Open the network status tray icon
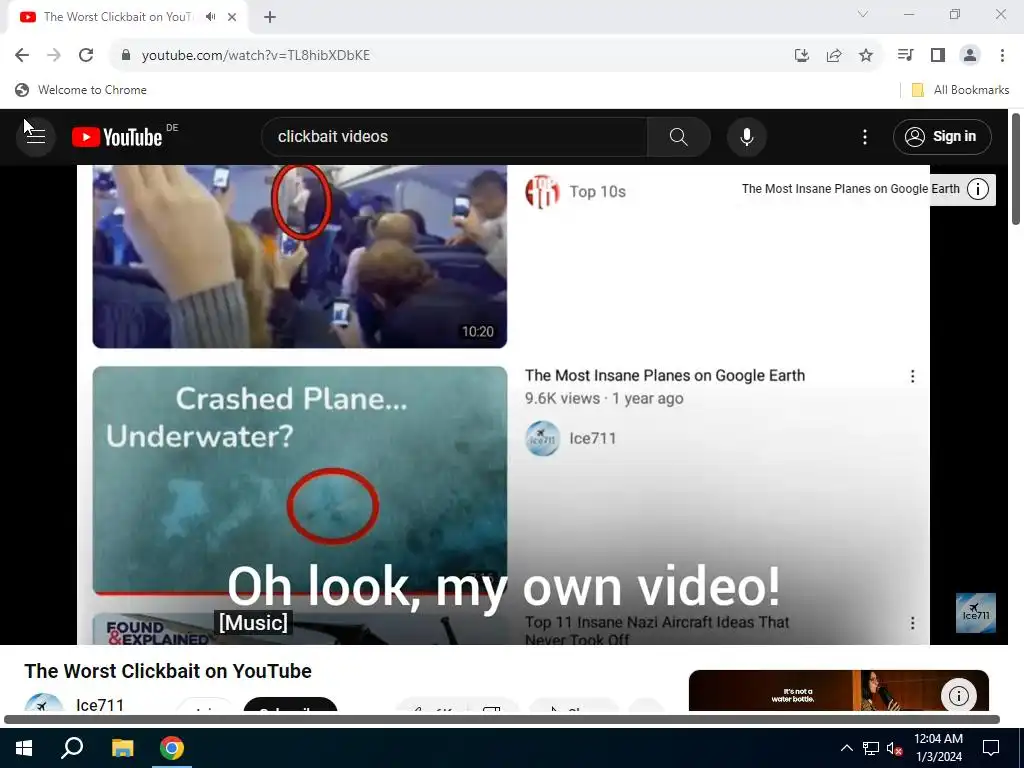The width and height of the screenshot is (1024, 768). (871, 748)
